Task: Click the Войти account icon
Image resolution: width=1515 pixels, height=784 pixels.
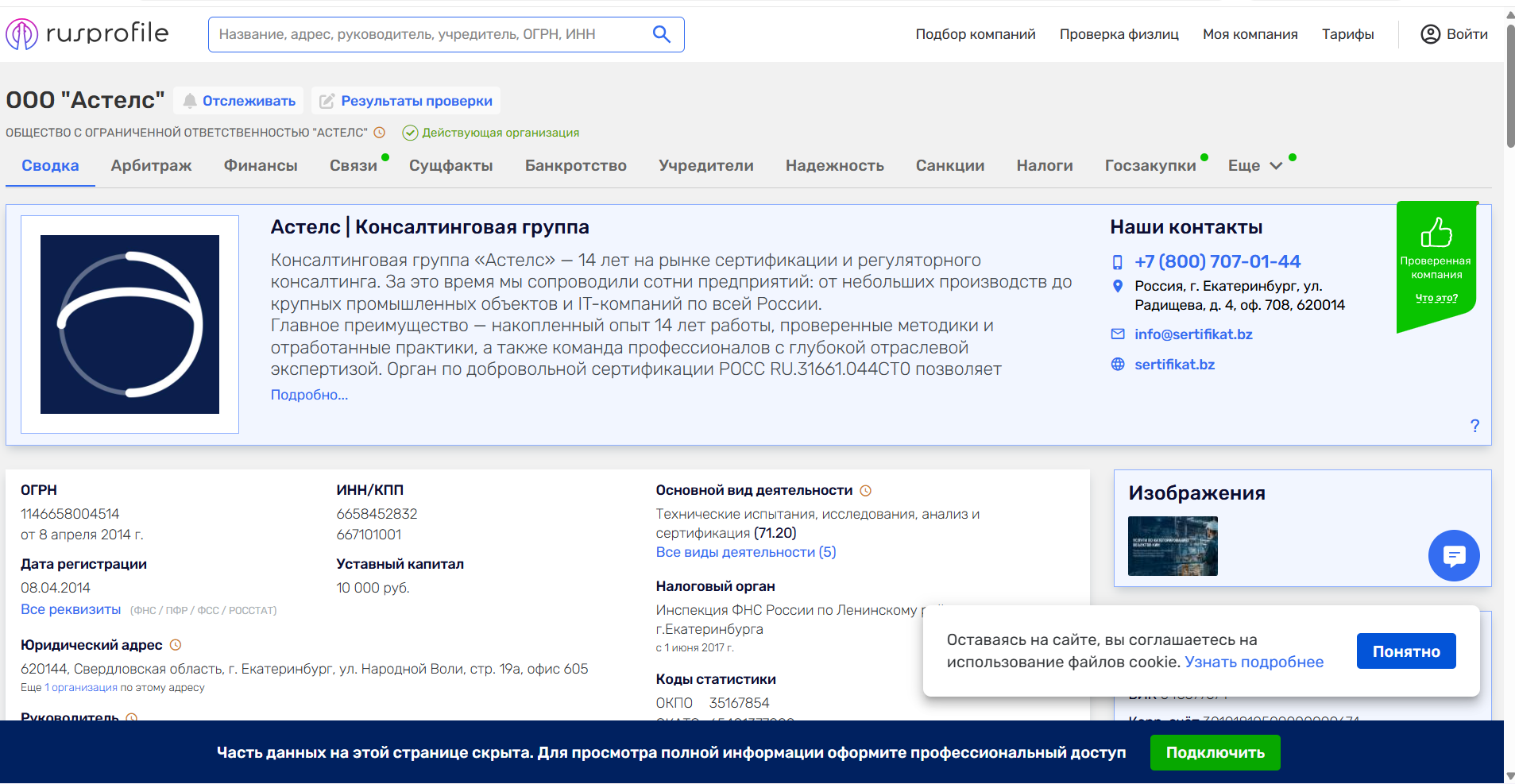Action: (x=1430, y=34)
